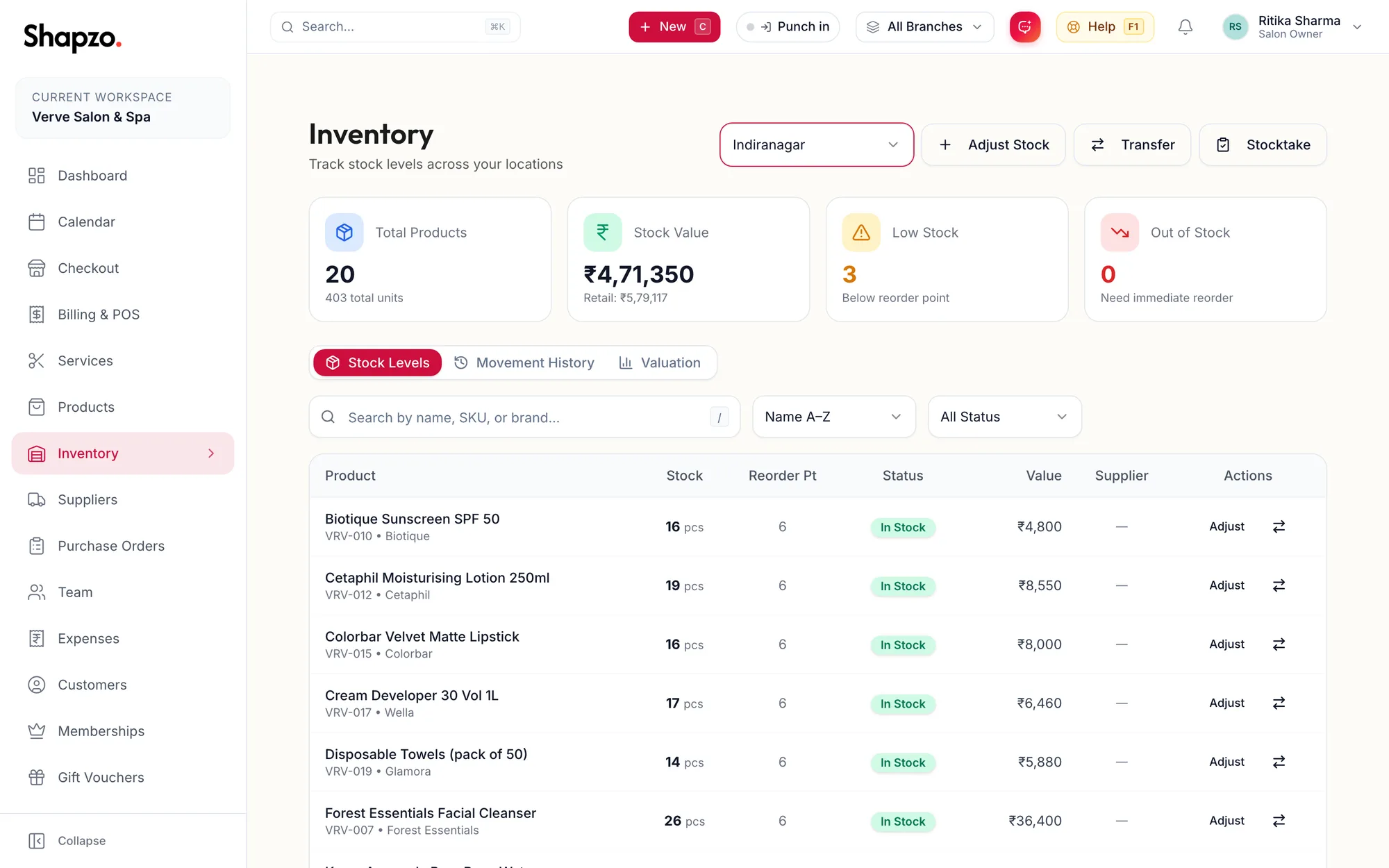Switch to the Valuation tab
1389x868 pixels.
[x=660, y=363]
